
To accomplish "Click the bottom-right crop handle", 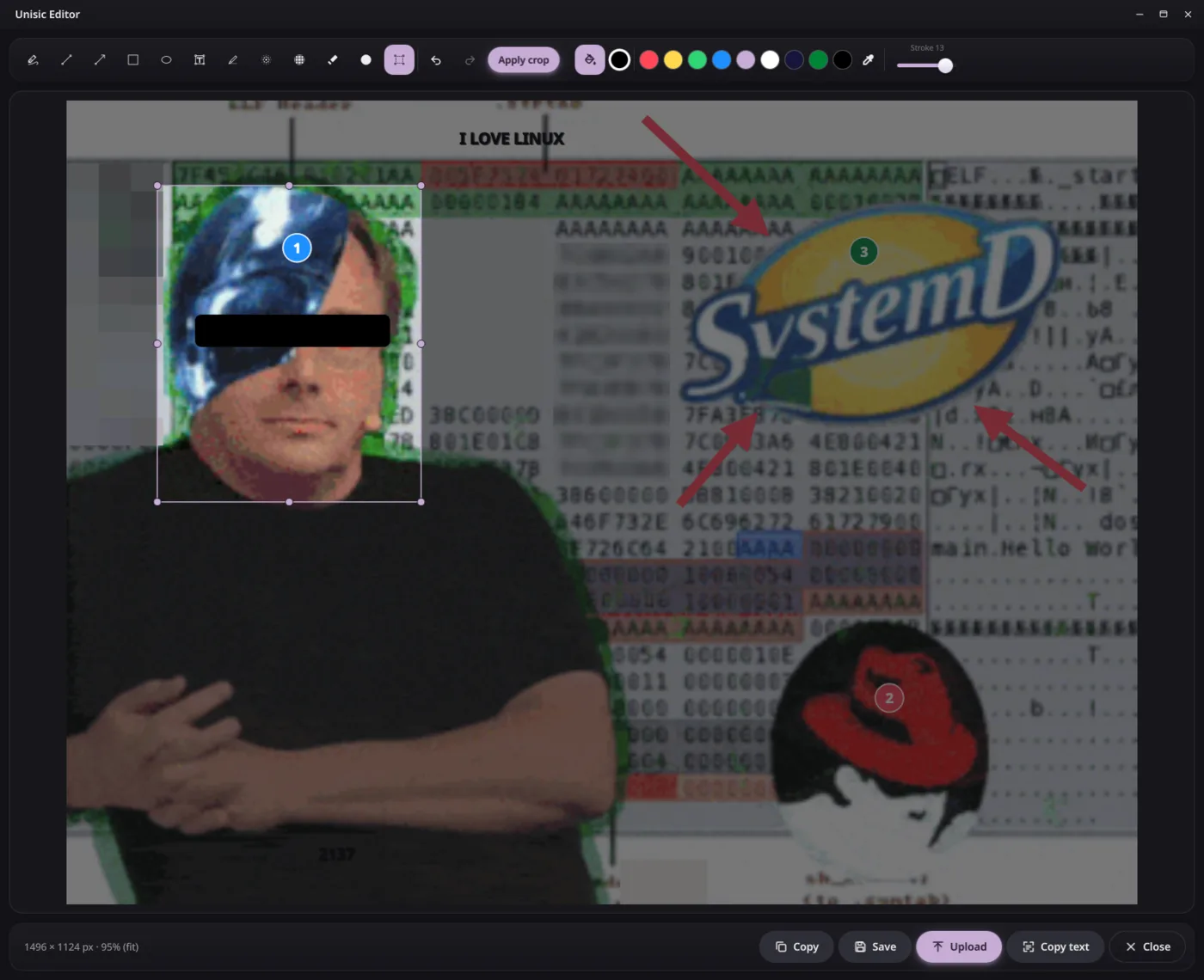I will click(x=421, y=502).
